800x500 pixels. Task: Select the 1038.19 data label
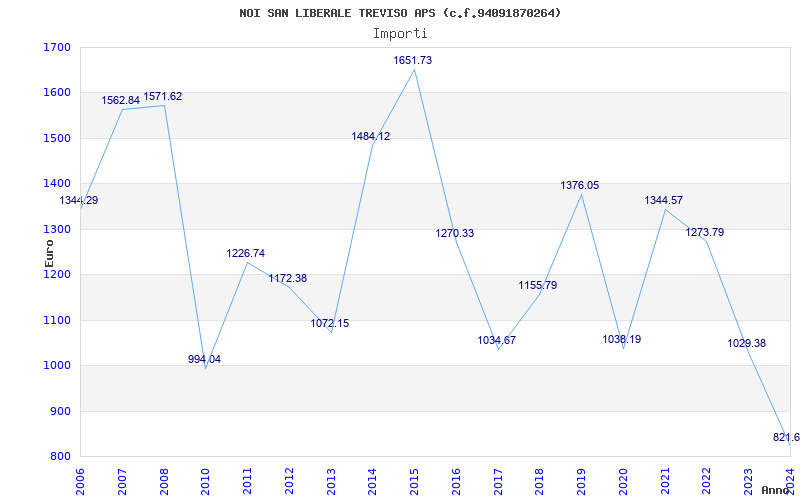point(621,339)
